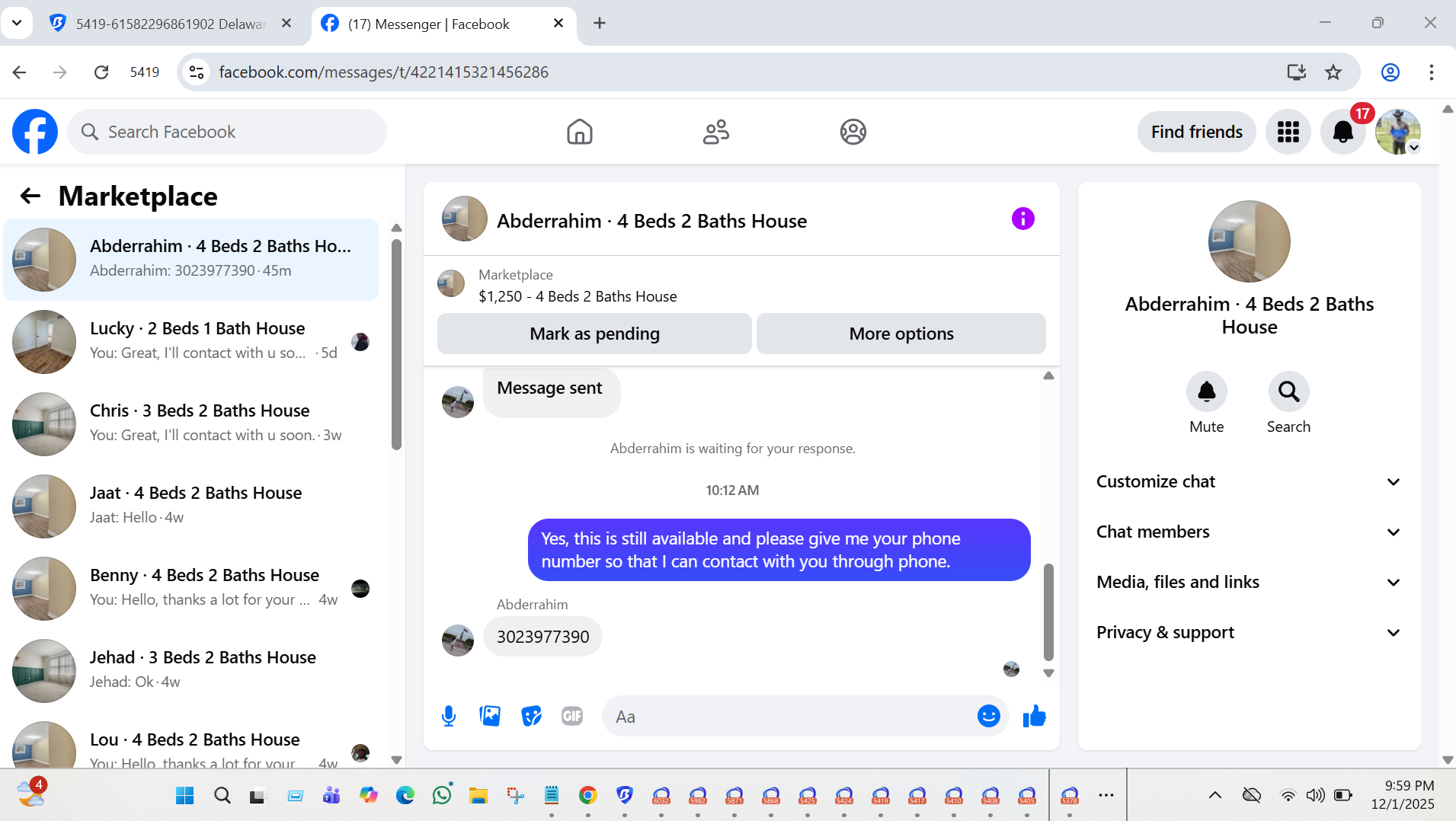The width and height of the screenshot is (1456, 821).
Task: Show taskbar overflow apps with the three dots
Action: [x=1106, y=795]
